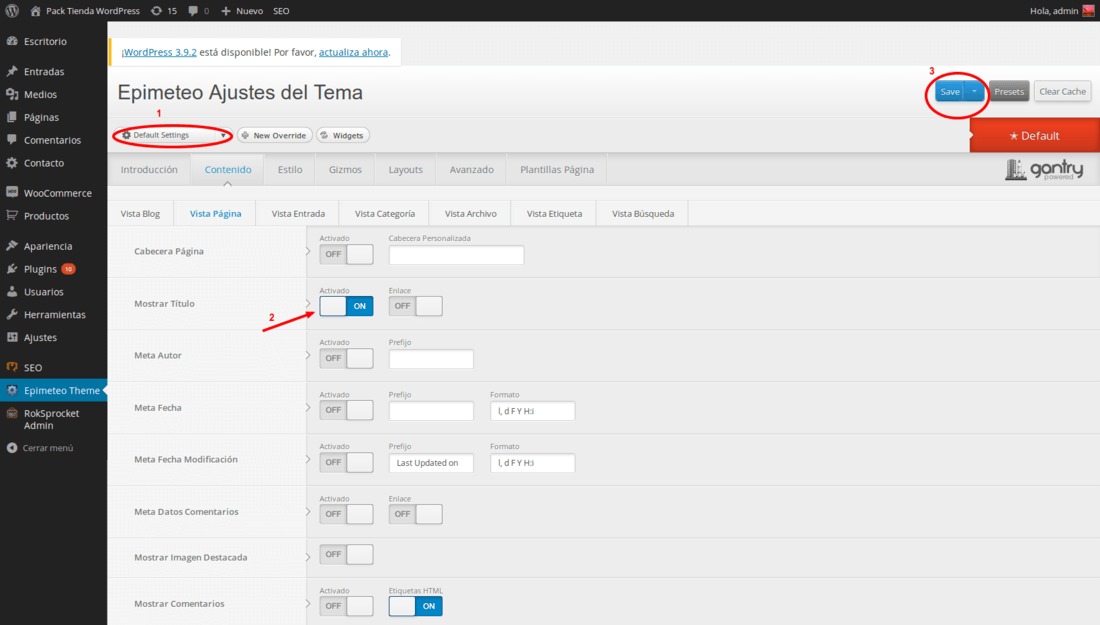Open the Save button dropdown arrow

[x=974, y=91]
